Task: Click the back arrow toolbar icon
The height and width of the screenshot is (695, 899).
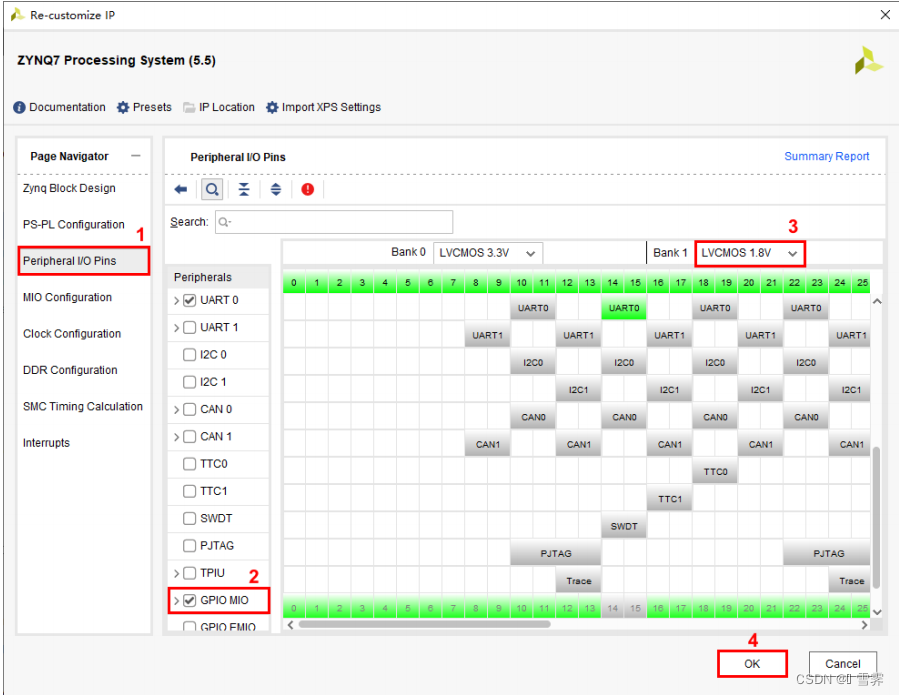Action: pyautogui.click(x=181, y=189)
